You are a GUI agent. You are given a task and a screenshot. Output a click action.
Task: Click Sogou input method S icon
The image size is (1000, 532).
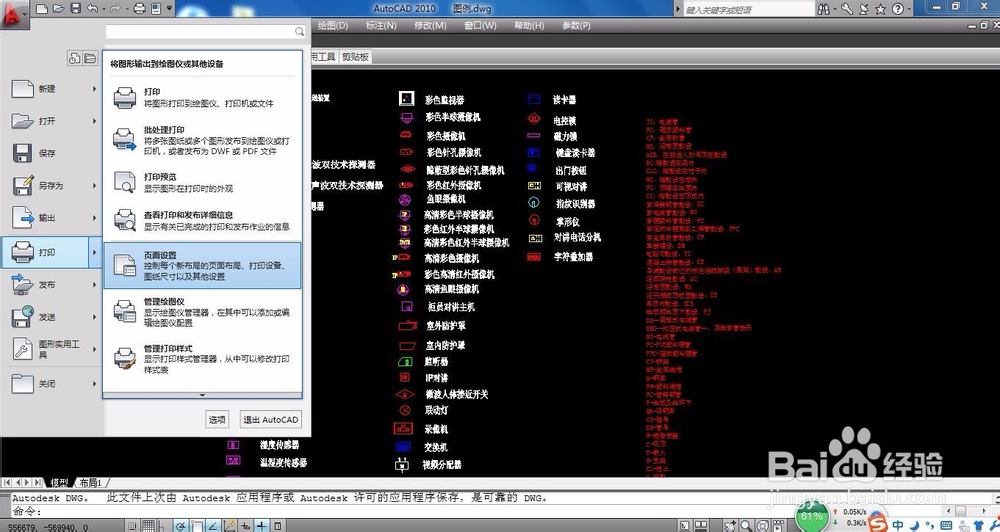(878, 524)
